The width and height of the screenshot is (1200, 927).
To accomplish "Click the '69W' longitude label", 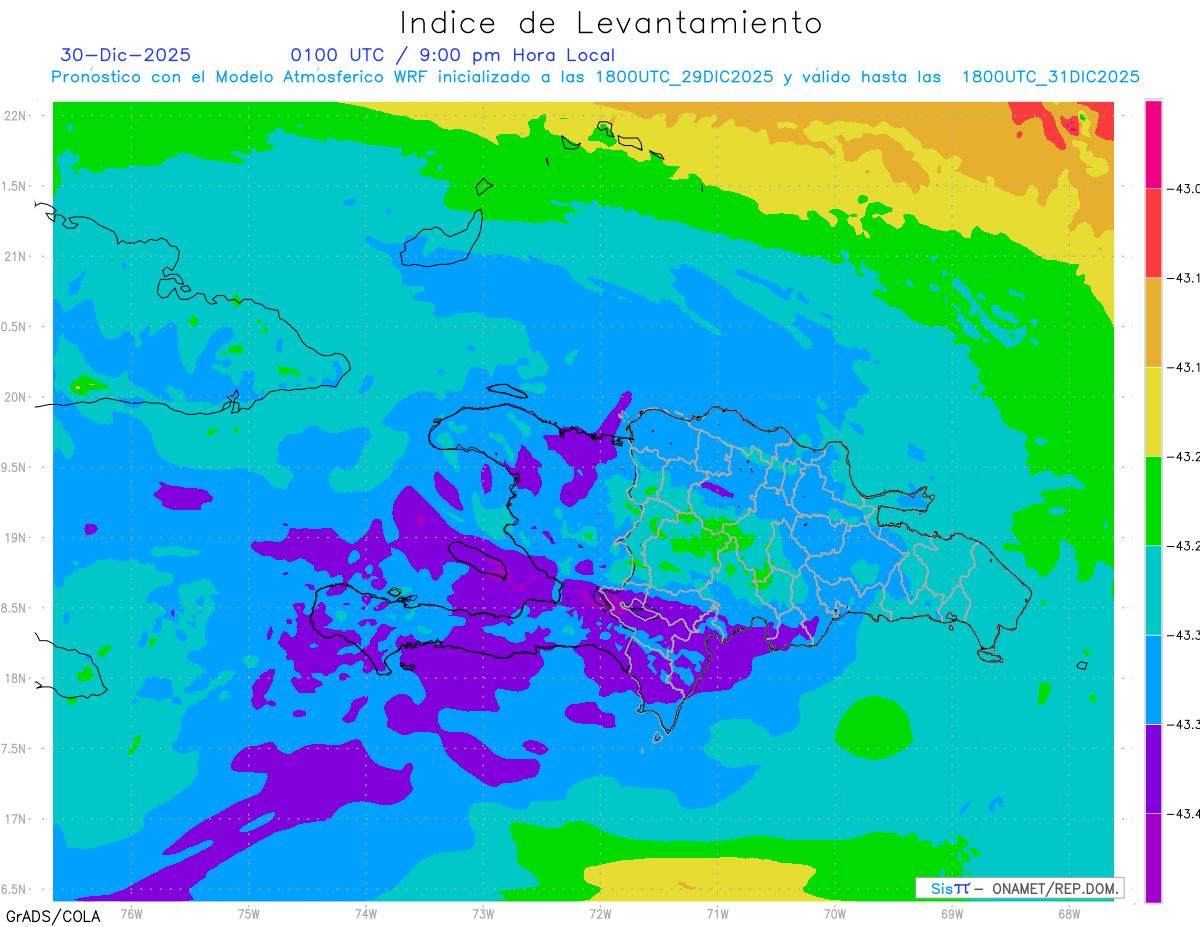I will point(952,913).
